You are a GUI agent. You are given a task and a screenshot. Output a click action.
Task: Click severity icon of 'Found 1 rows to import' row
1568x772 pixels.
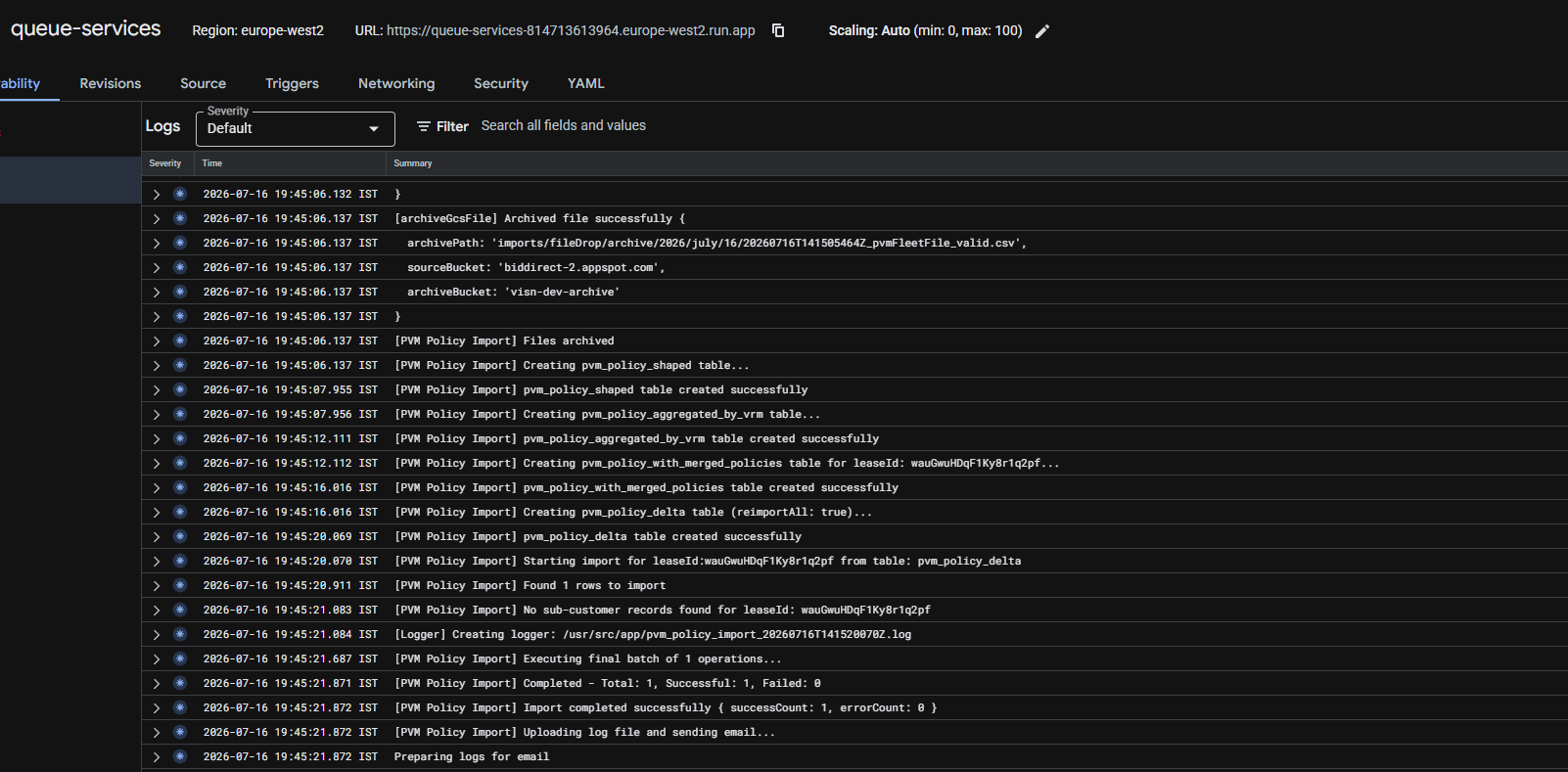point(180,585)
